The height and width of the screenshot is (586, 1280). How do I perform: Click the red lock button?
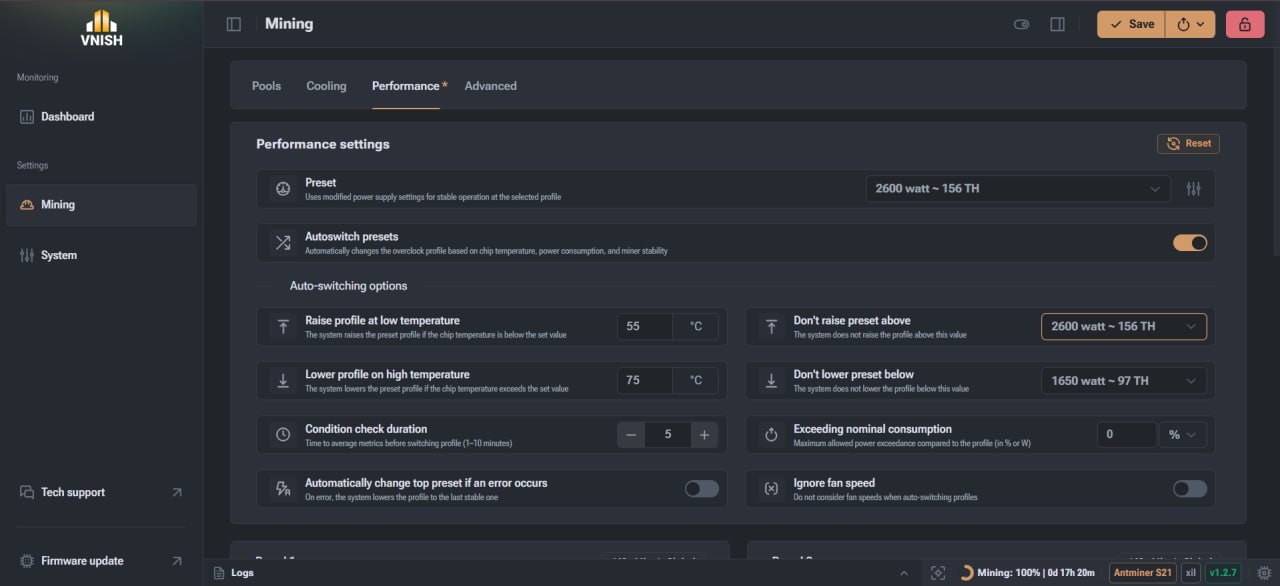pyautogui.click(x=1245, y=24)
